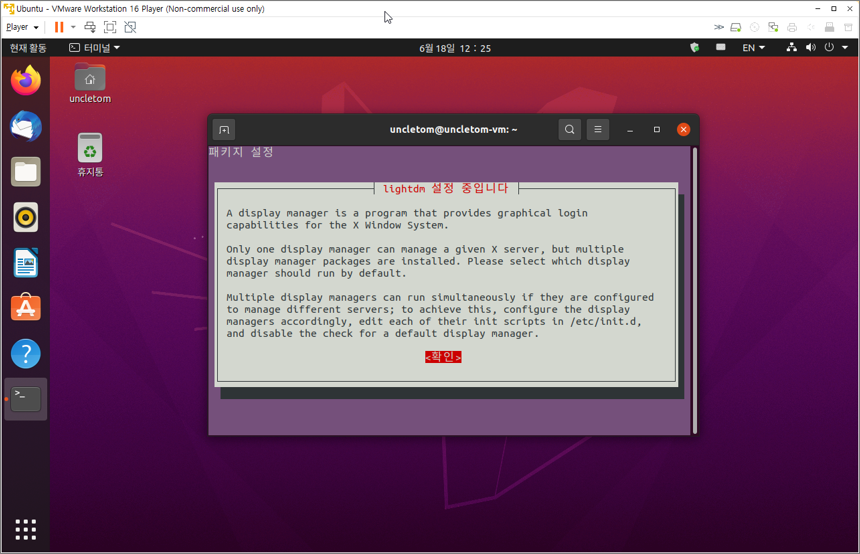
Task: Click the VMware CD/DVD device icon
Action: coord(754,27)
